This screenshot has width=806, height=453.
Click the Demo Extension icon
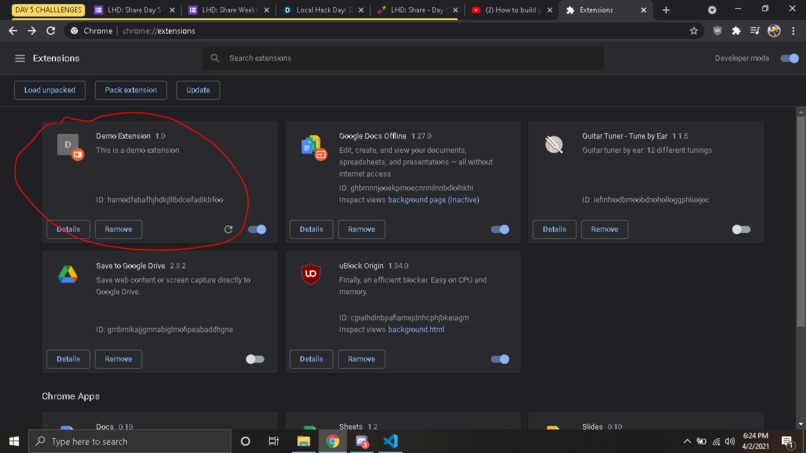tap(69, 146)
